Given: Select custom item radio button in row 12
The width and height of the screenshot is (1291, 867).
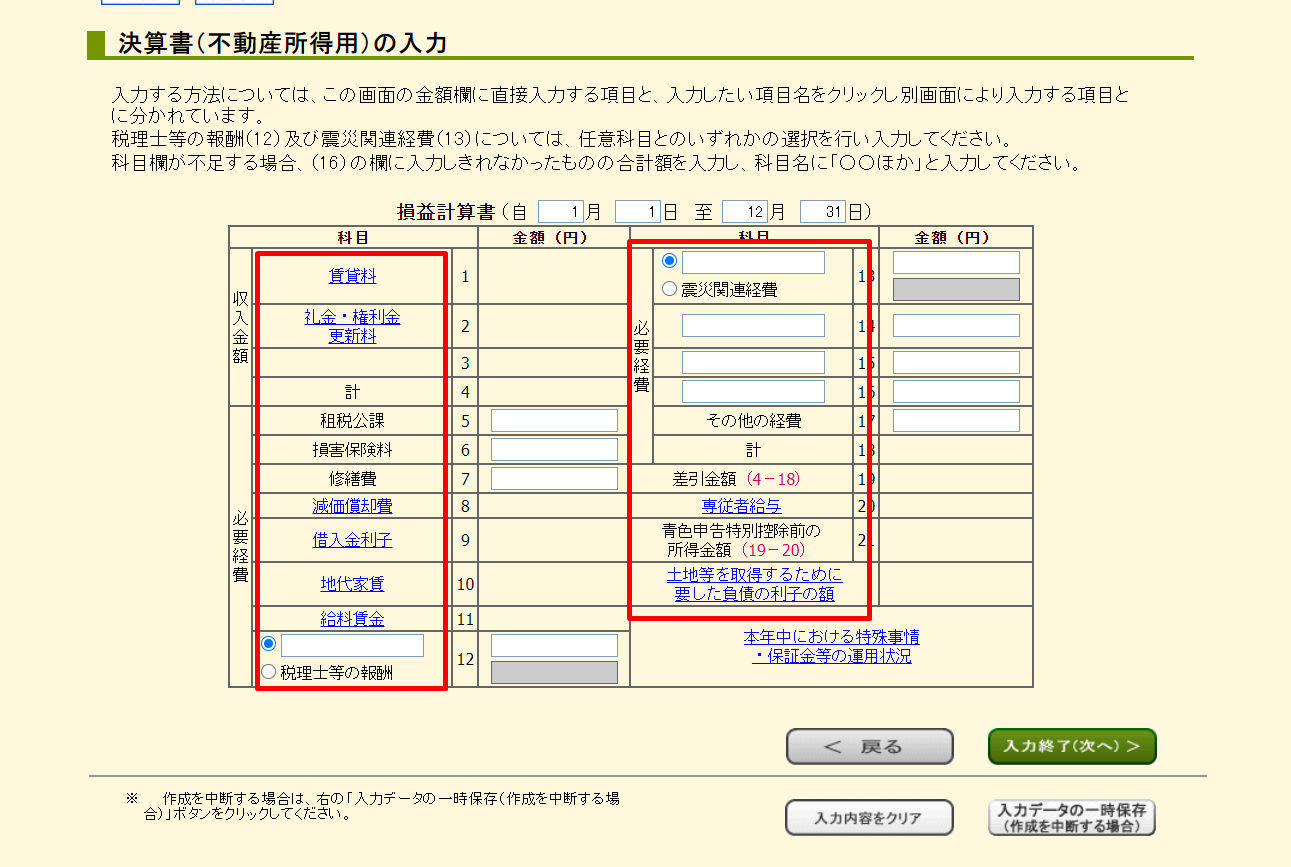Looking at the screenshot, I should coord(268,645).
